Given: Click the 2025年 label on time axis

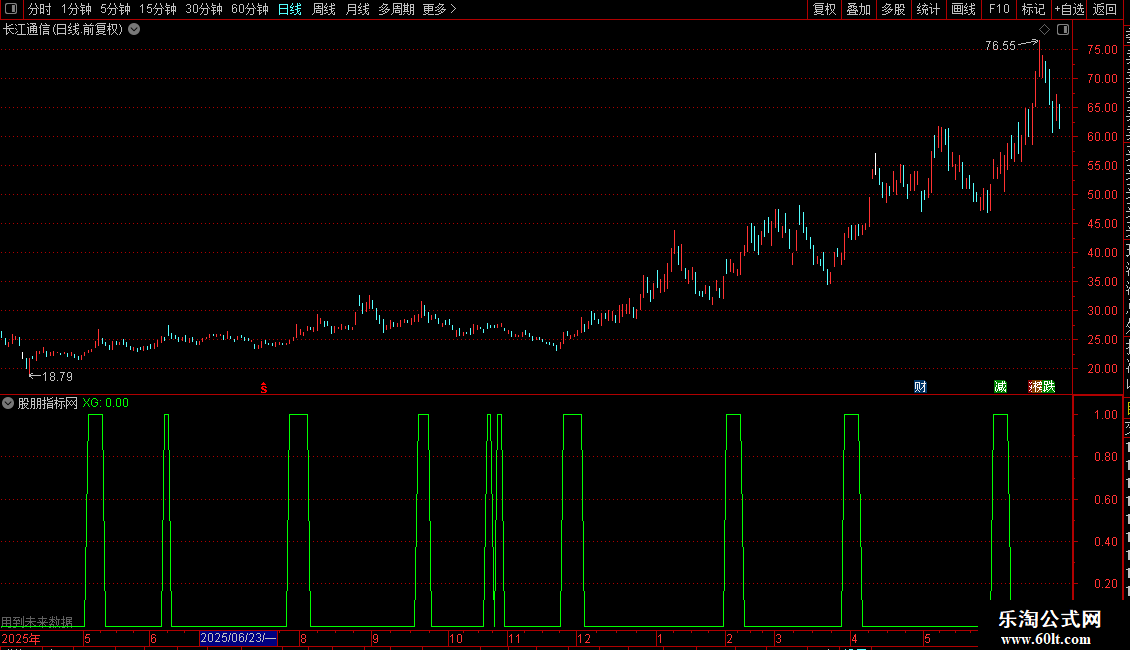Looking at the screenshot, I should (21, 638).
